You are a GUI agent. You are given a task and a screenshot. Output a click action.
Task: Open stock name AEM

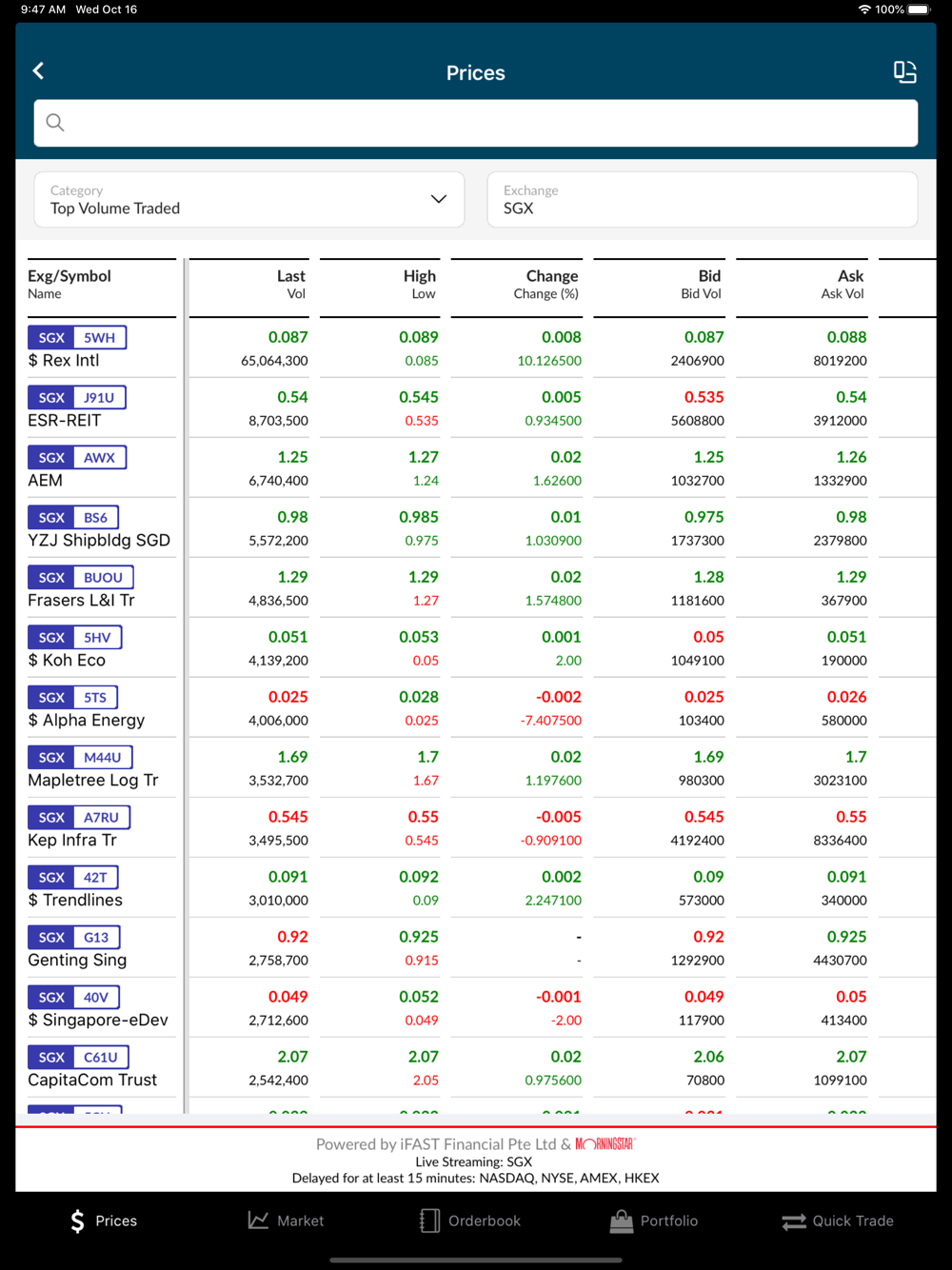click(46, 481)
